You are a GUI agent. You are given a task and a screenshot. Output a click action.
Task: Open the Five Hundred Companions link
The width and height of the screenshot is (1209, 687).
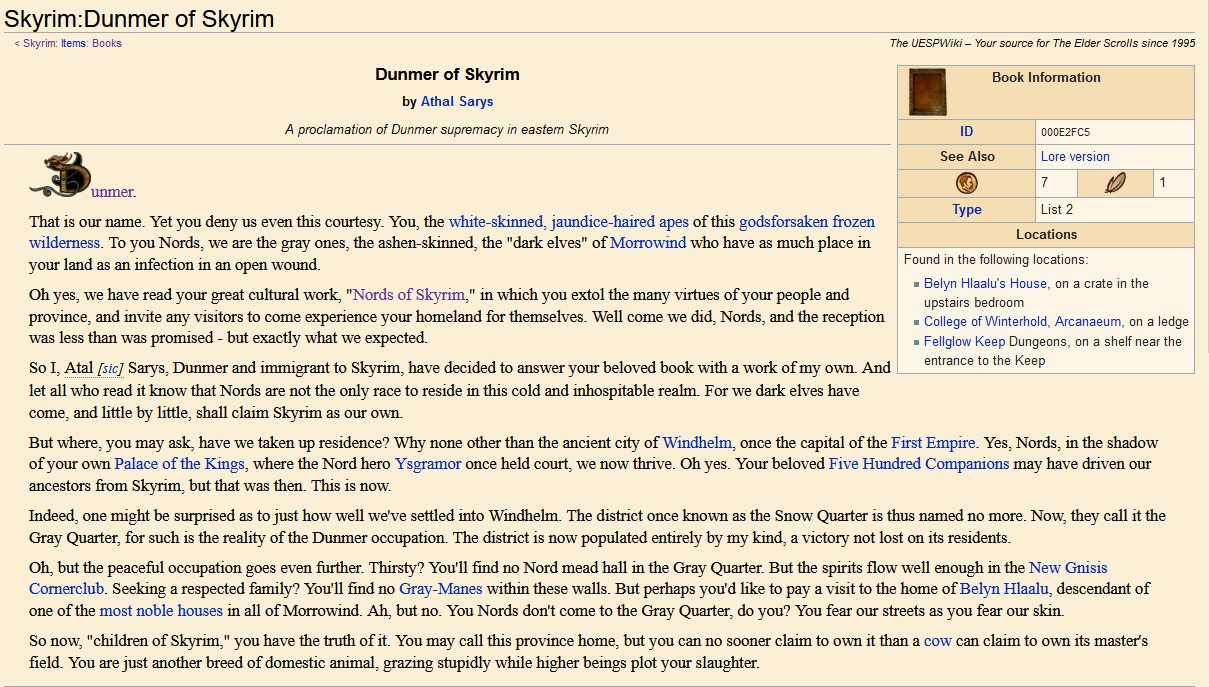pos(919,464)
